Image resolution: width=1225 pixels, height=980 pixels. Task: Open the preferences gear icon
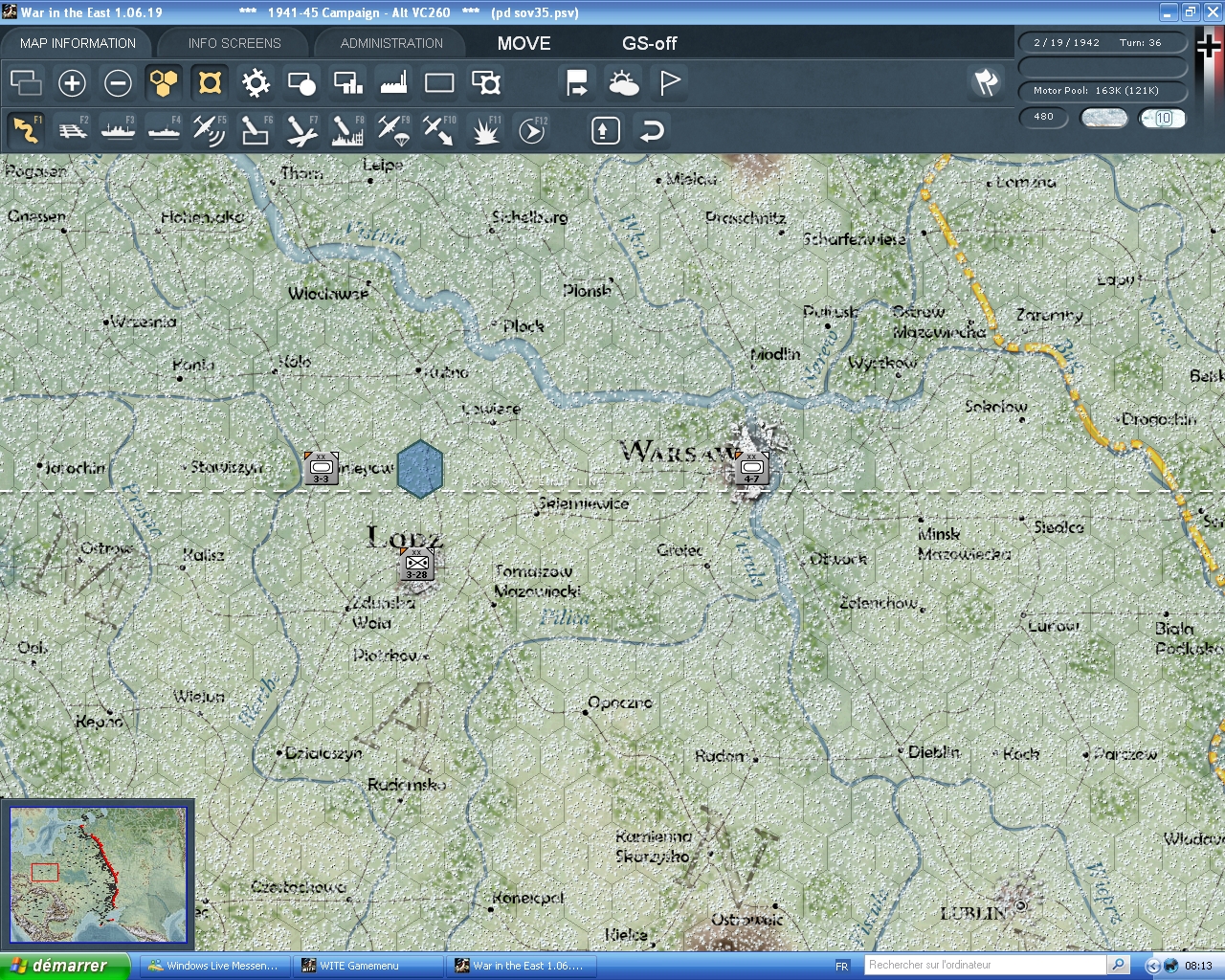pos(255,83)
